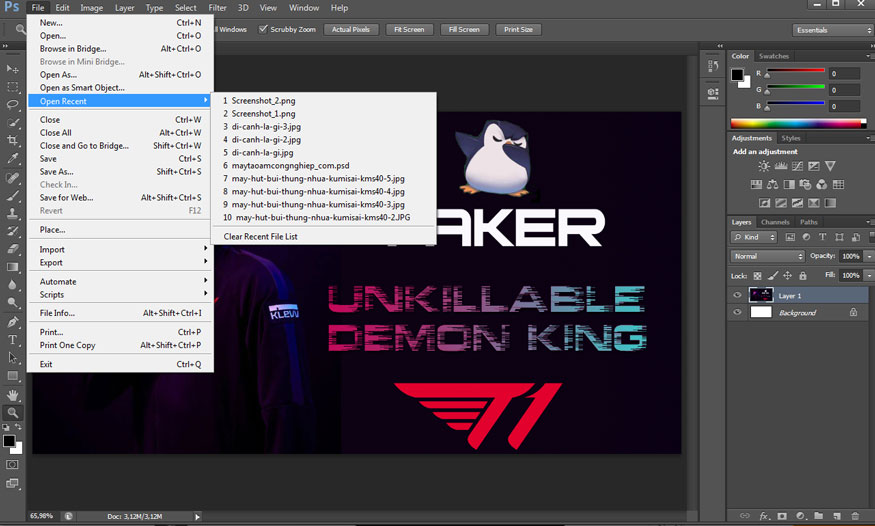Select the Crop tool

click(12, 141)
